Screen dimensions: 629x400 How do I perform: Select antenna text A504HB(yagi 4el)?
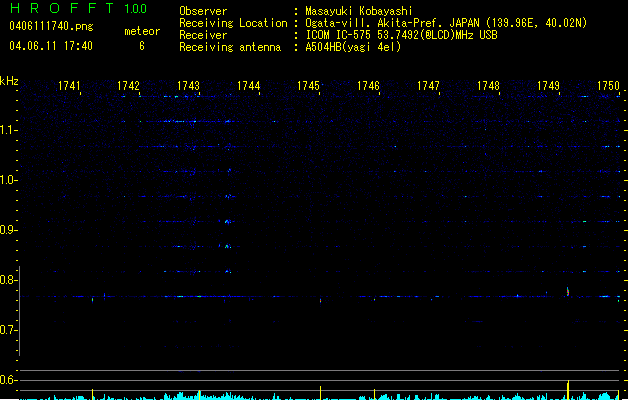pos(353,47)
